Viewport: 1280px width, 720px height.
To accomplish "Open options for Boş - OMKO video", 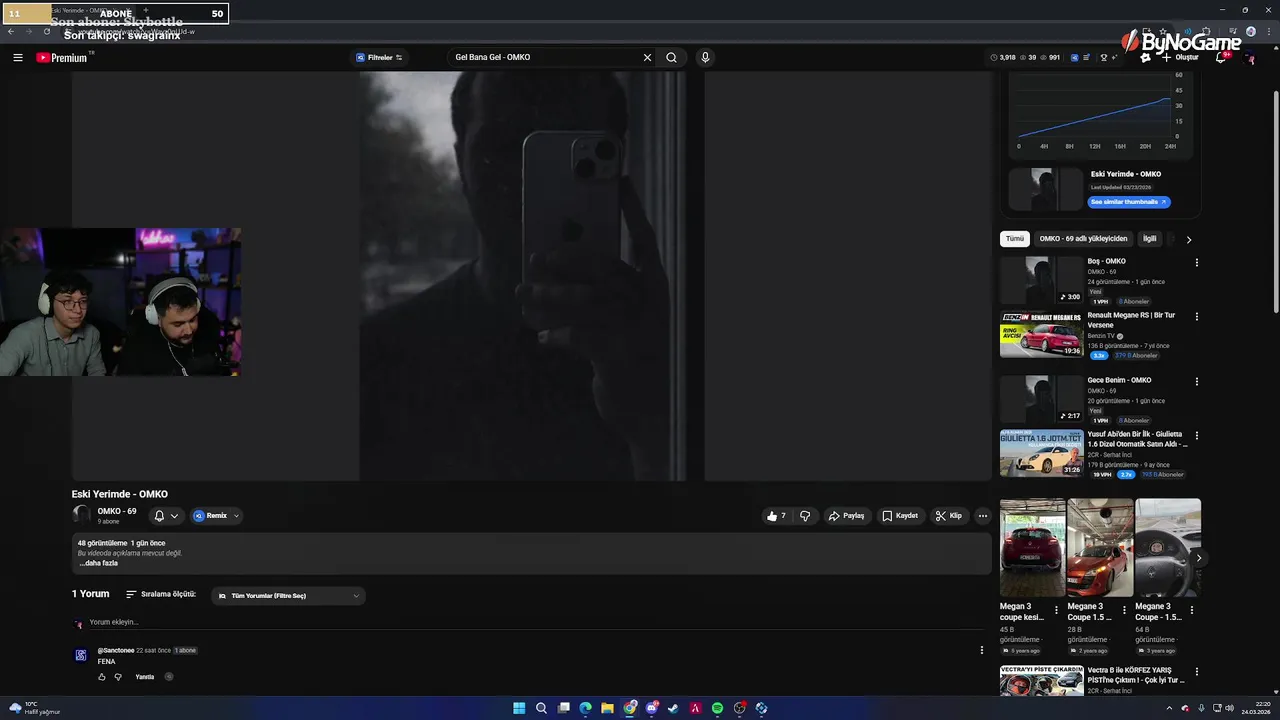I will 1196,263.
